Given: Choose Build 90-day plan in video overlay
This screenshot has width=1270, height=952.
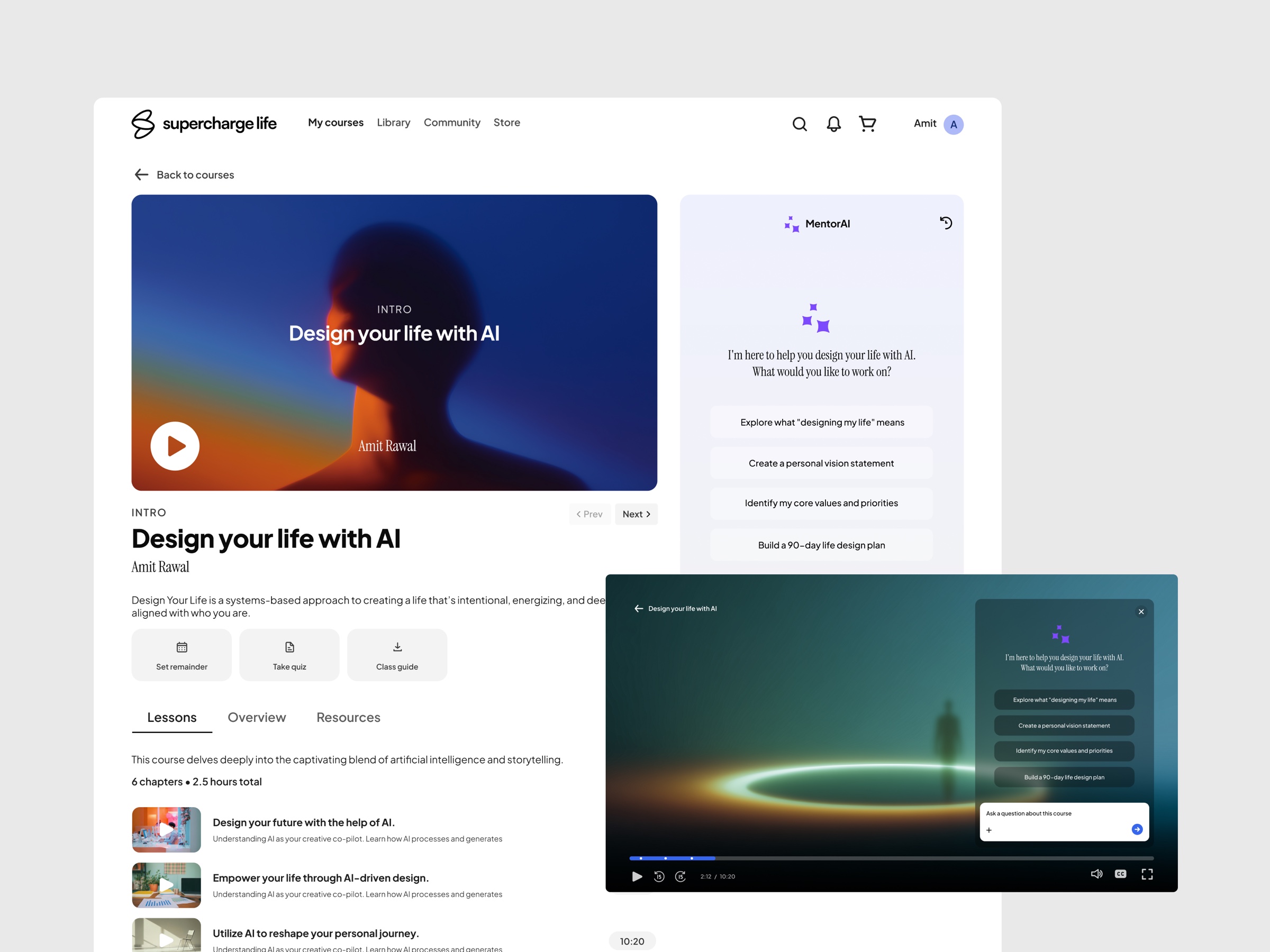Looking at the screenshot, I should pyautogui.click(x=1065, y=777).
